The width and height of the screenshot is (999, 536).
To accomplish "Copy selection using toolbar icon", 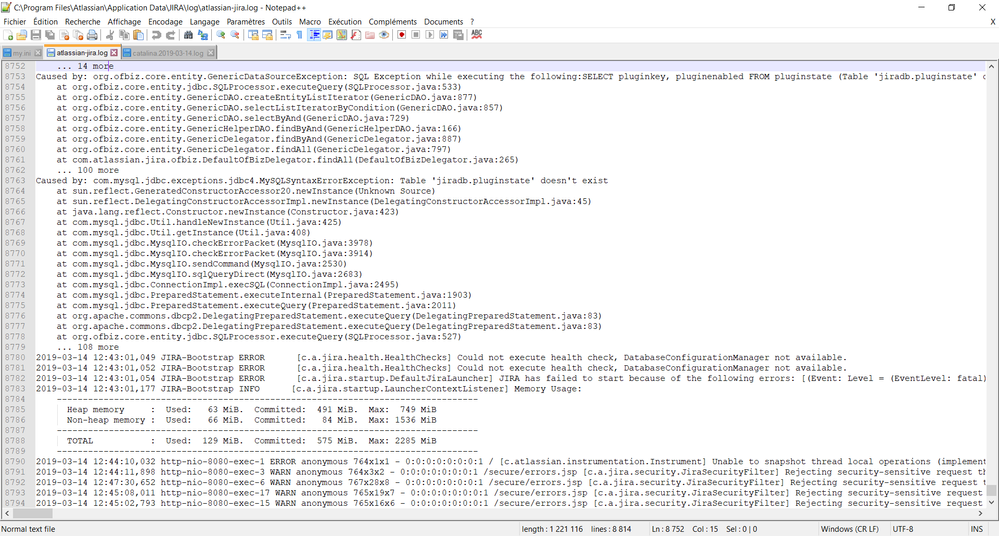I will tap(124, 34).
